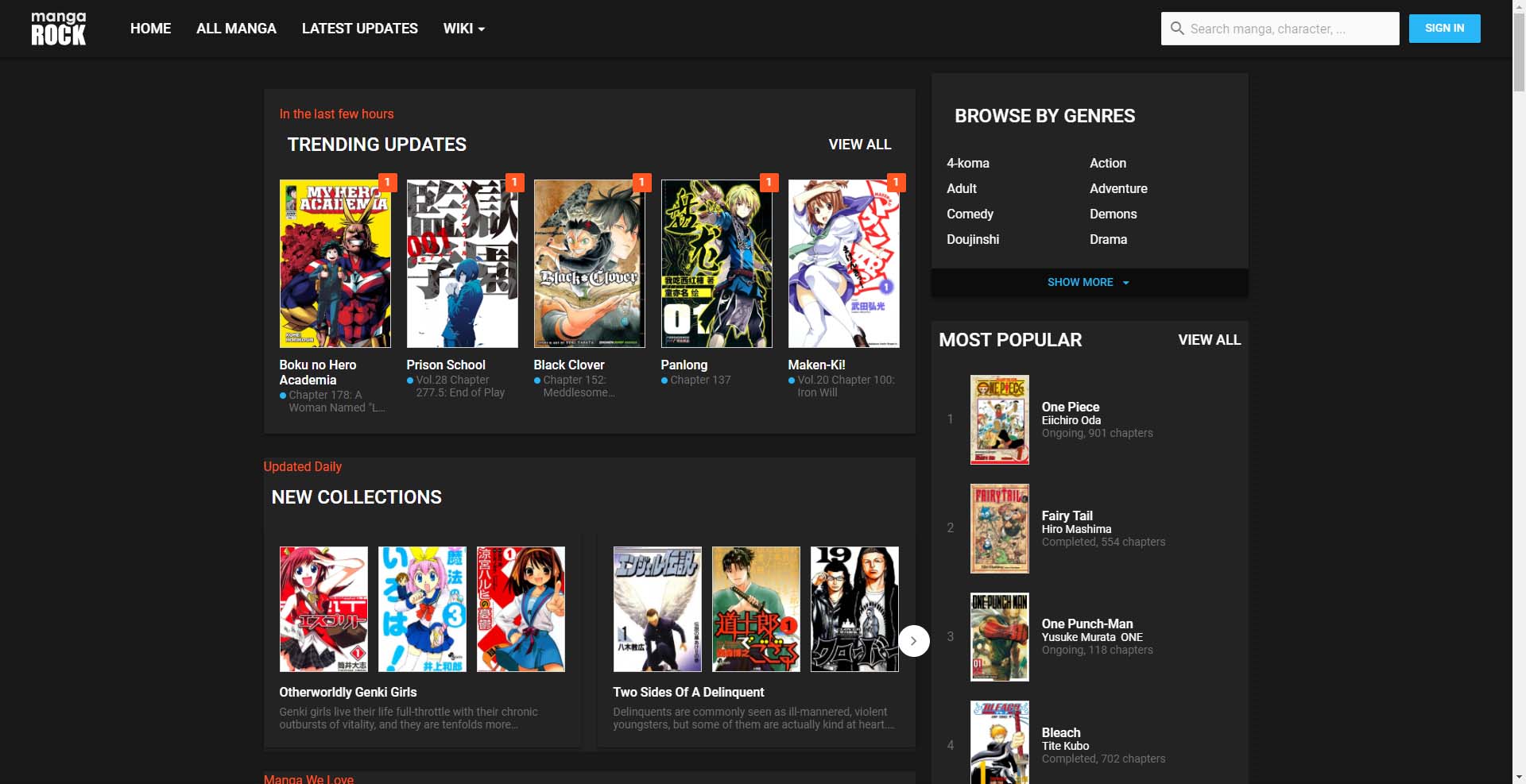Image resolution: width=1526 pixels, height=784 pixels.
Task: Browse the Doujinshi genre
Action: (973, 239)
